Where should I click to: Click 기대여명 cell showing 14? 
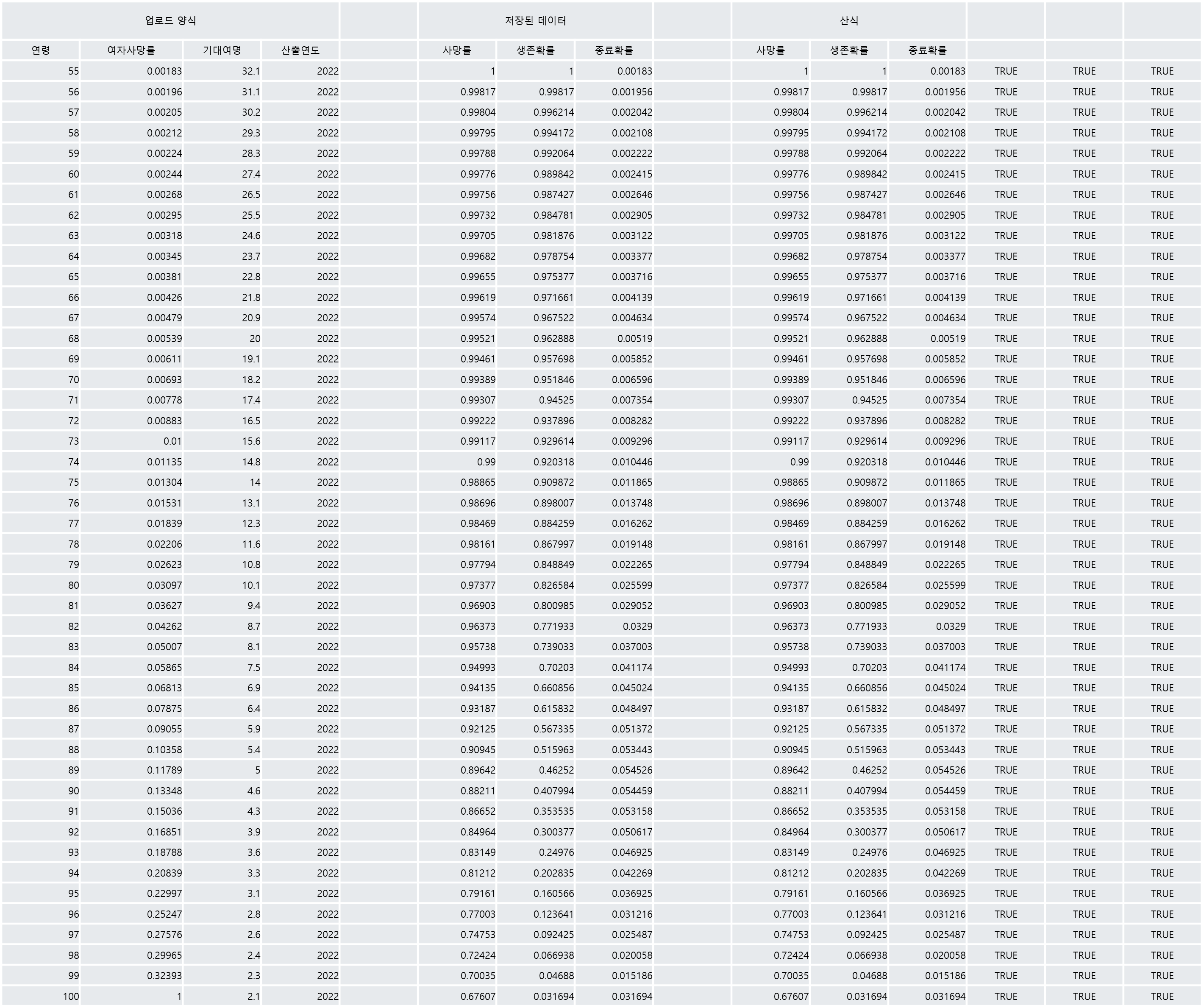[x=255, y=482]
